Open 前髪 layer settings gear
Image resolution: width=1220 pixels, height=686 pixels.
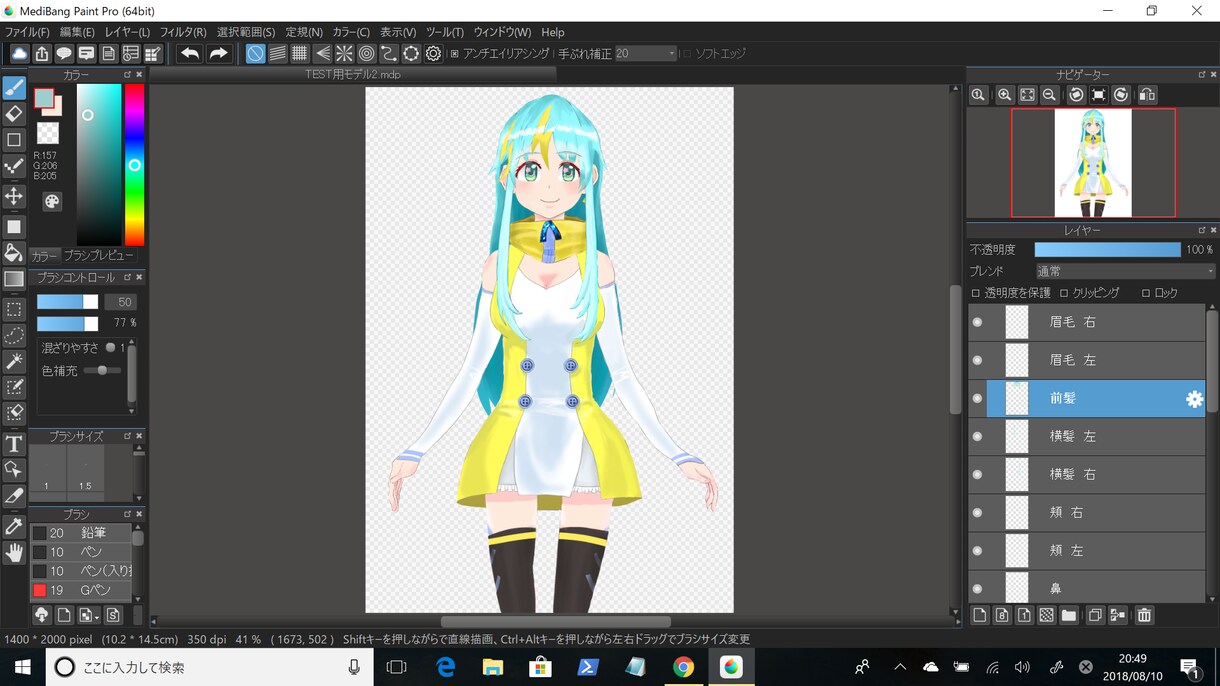pos(1194,399)
